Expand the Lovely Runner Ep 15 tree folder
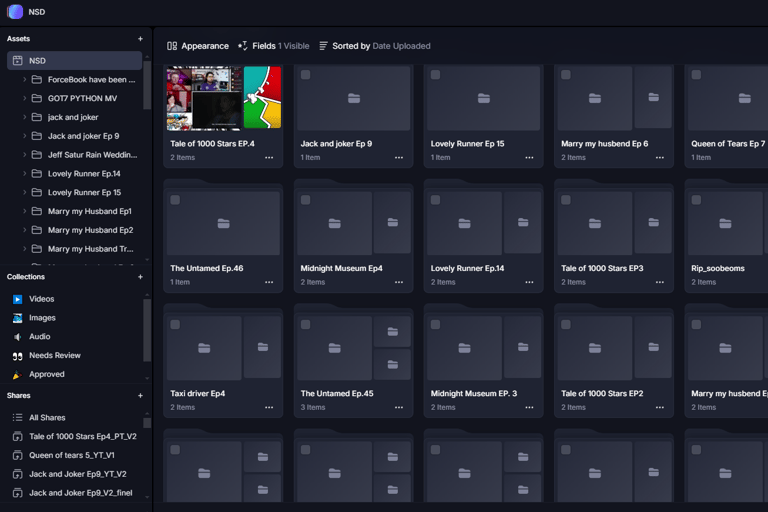This screenshot has width=768, height=512. coord(24,193)
